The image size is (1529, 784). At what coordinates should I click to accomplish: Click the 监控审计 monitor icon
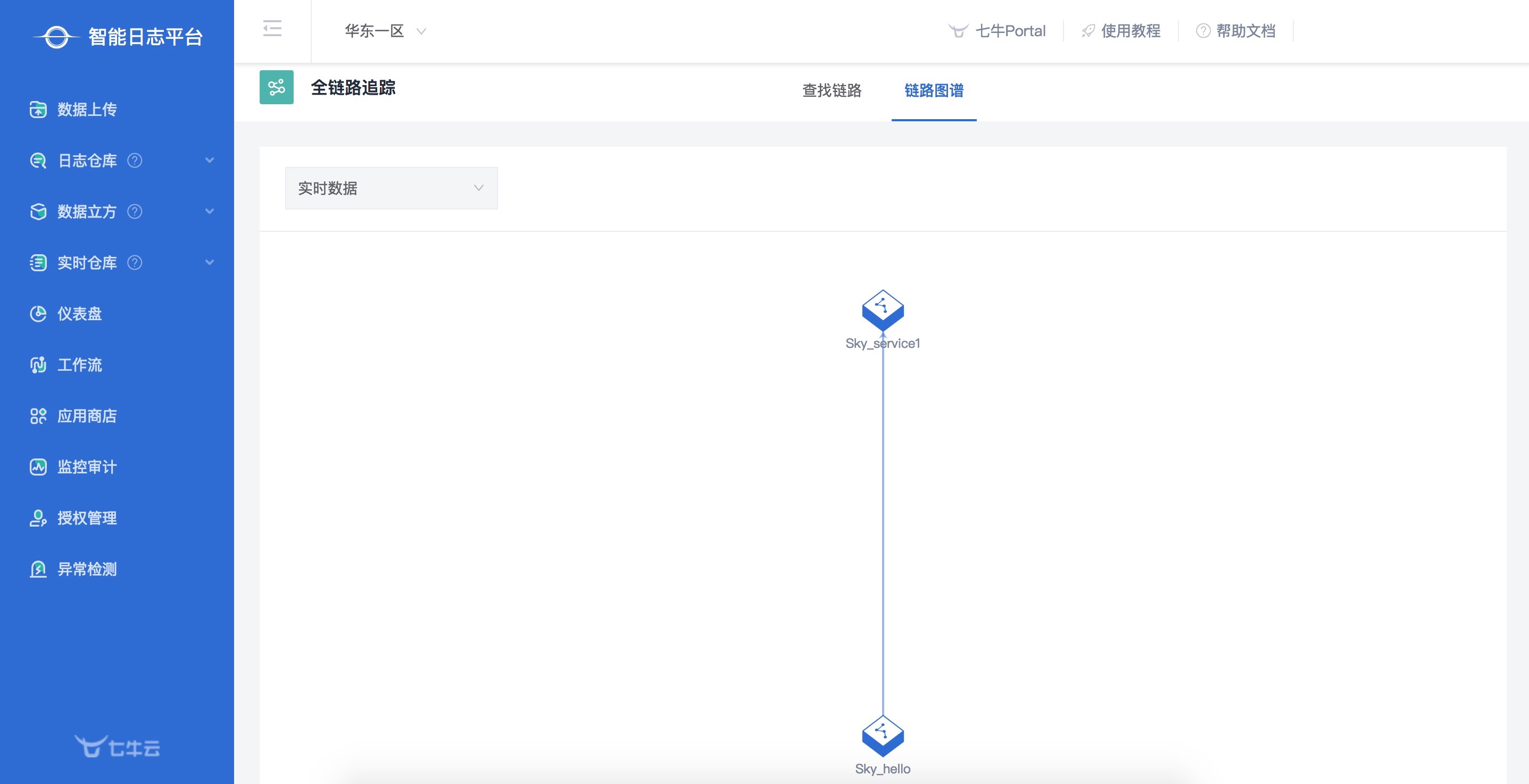[38, 466]
